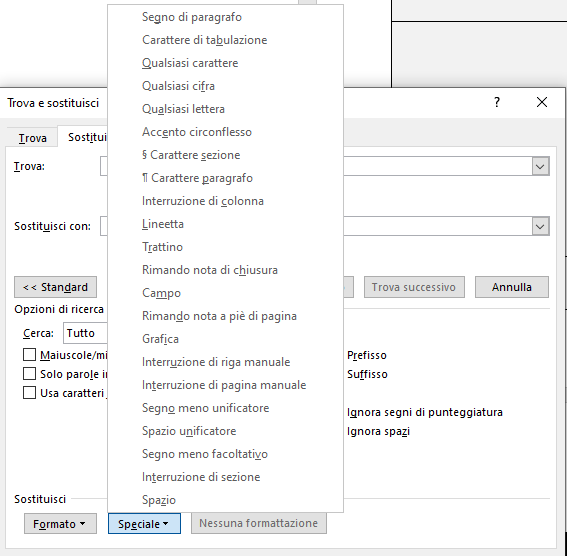Image resolution: width=567 pixels, height=556 pixels.
Task: Choose 'Carattere di tabulazione' menu entry
Action: tap(225, 40)
